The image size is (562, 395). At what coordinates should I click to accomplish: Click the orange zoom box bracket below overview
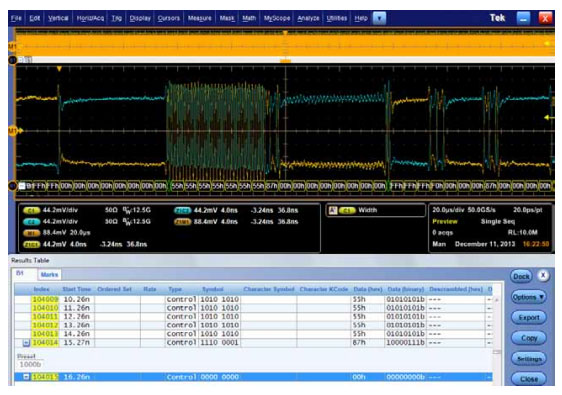[285, 61]
